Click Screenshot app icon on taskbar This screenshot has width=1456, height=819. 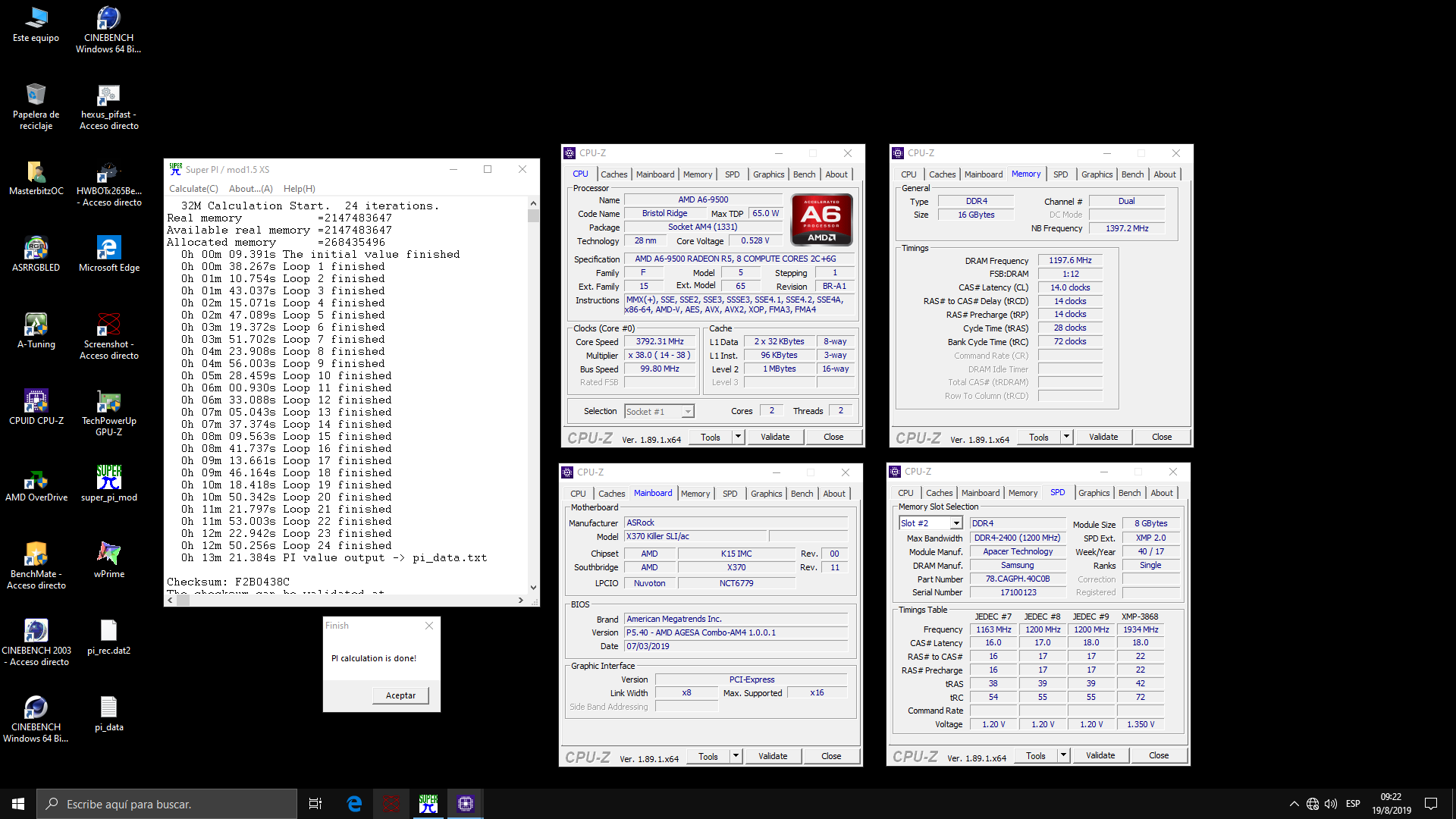tap(391, 804)
